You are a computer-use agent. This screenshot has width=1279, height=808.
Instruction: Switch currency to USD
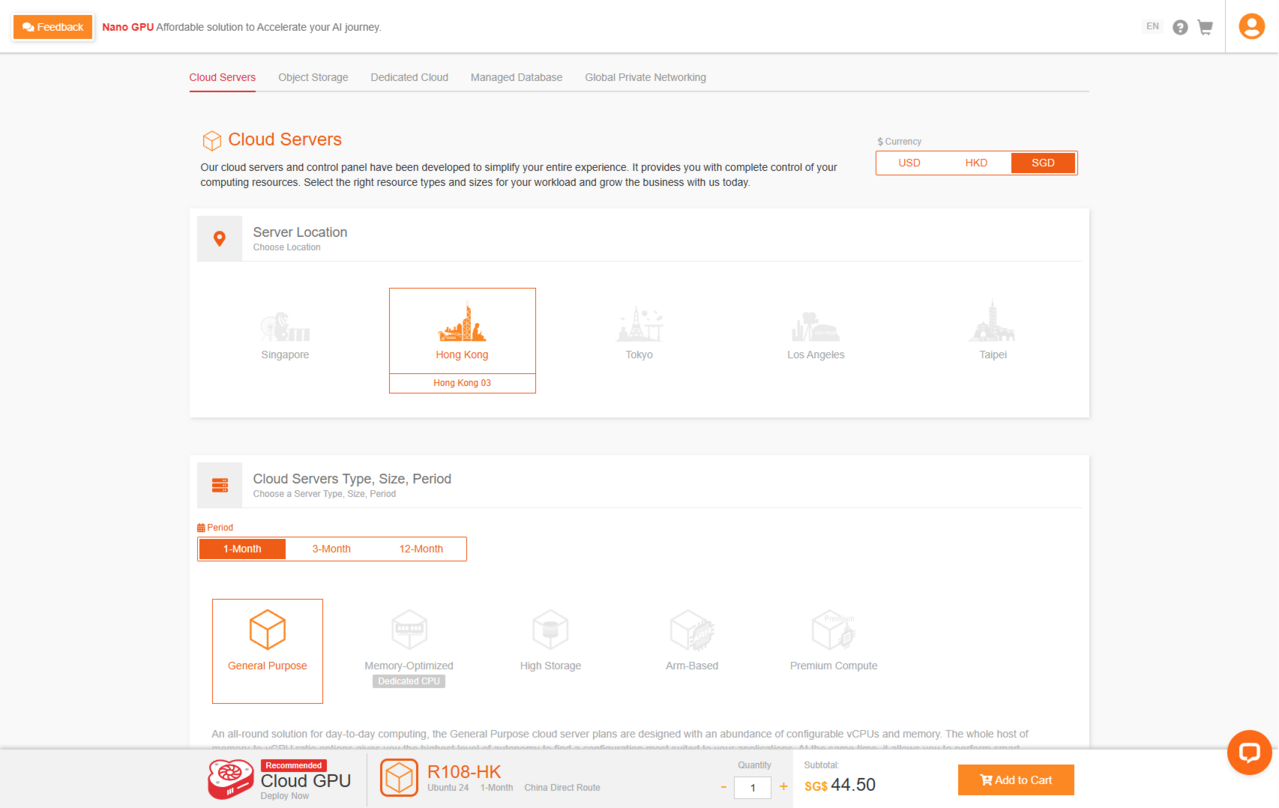(x=909, y=163)
